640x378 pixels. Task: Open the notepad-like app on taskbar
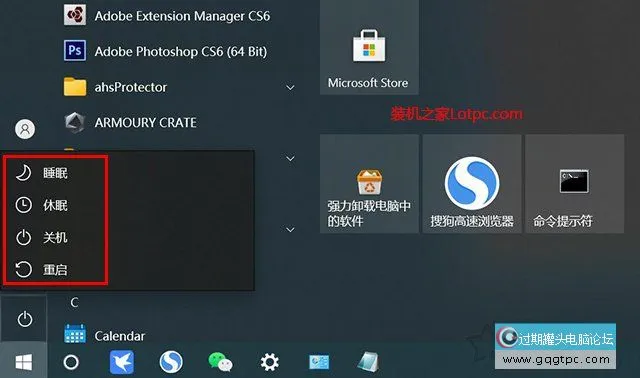(368, 362)
